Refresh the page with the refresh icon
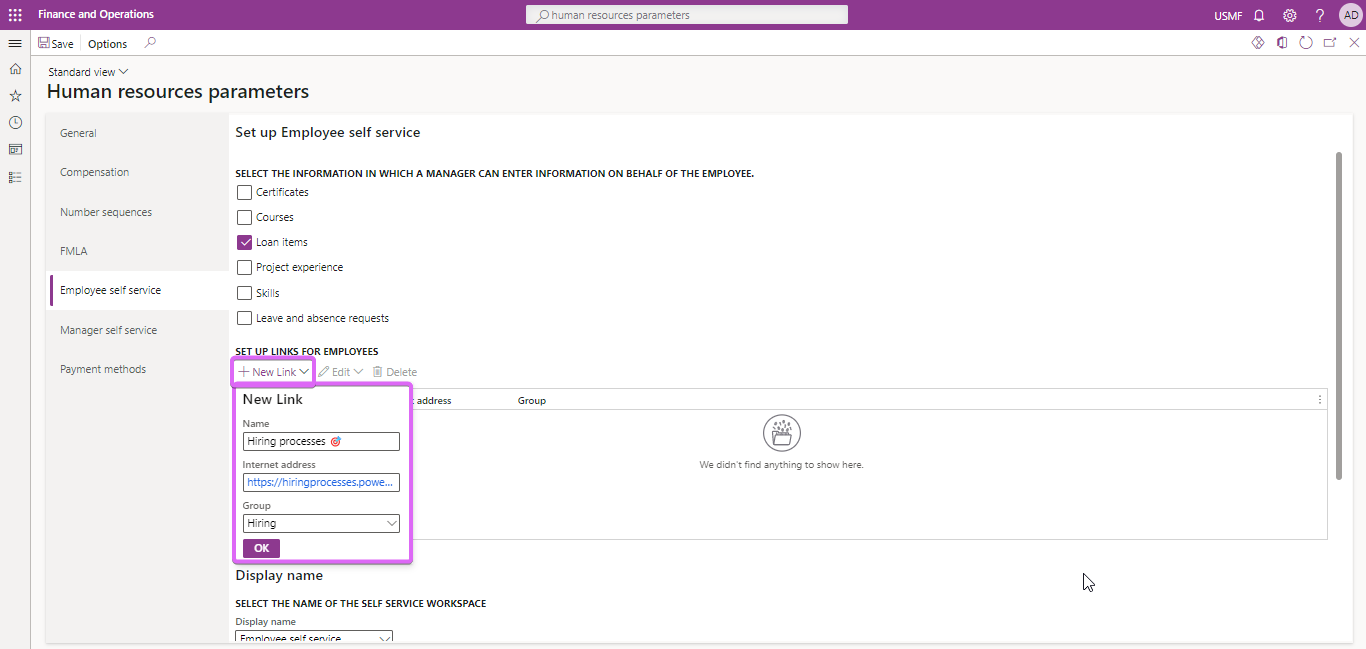The height and width of the screenshot is (649, 1366). [x=1306, y=43]
